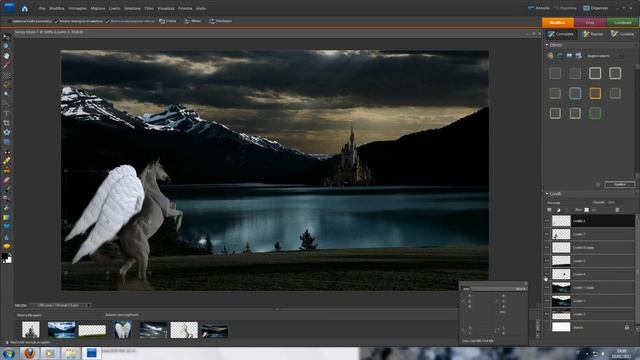Select the Eraser tool

7,180
